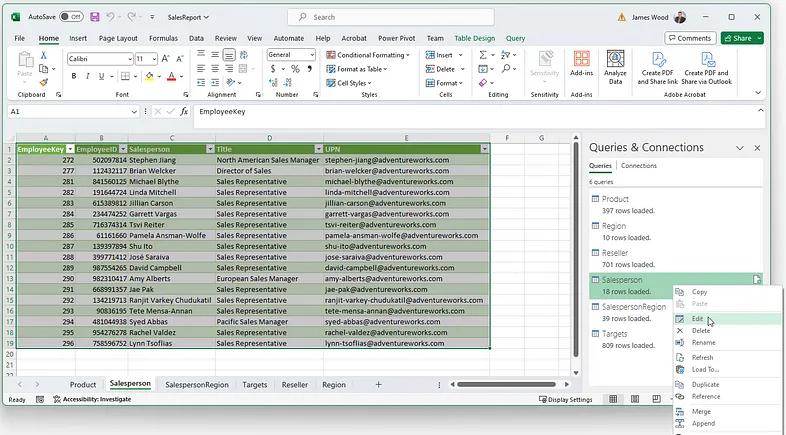Click the Center align icon
786x435 pixels.
215,69
